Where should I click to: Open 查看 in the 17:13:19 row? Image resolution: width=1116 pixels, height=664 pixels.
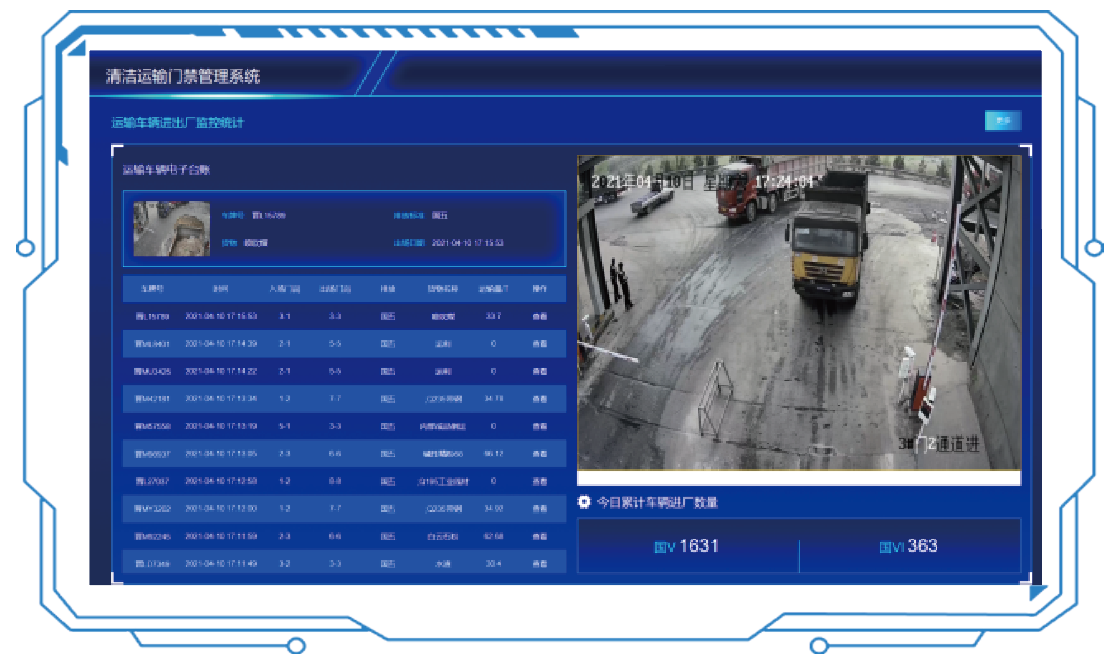(540, 426)
